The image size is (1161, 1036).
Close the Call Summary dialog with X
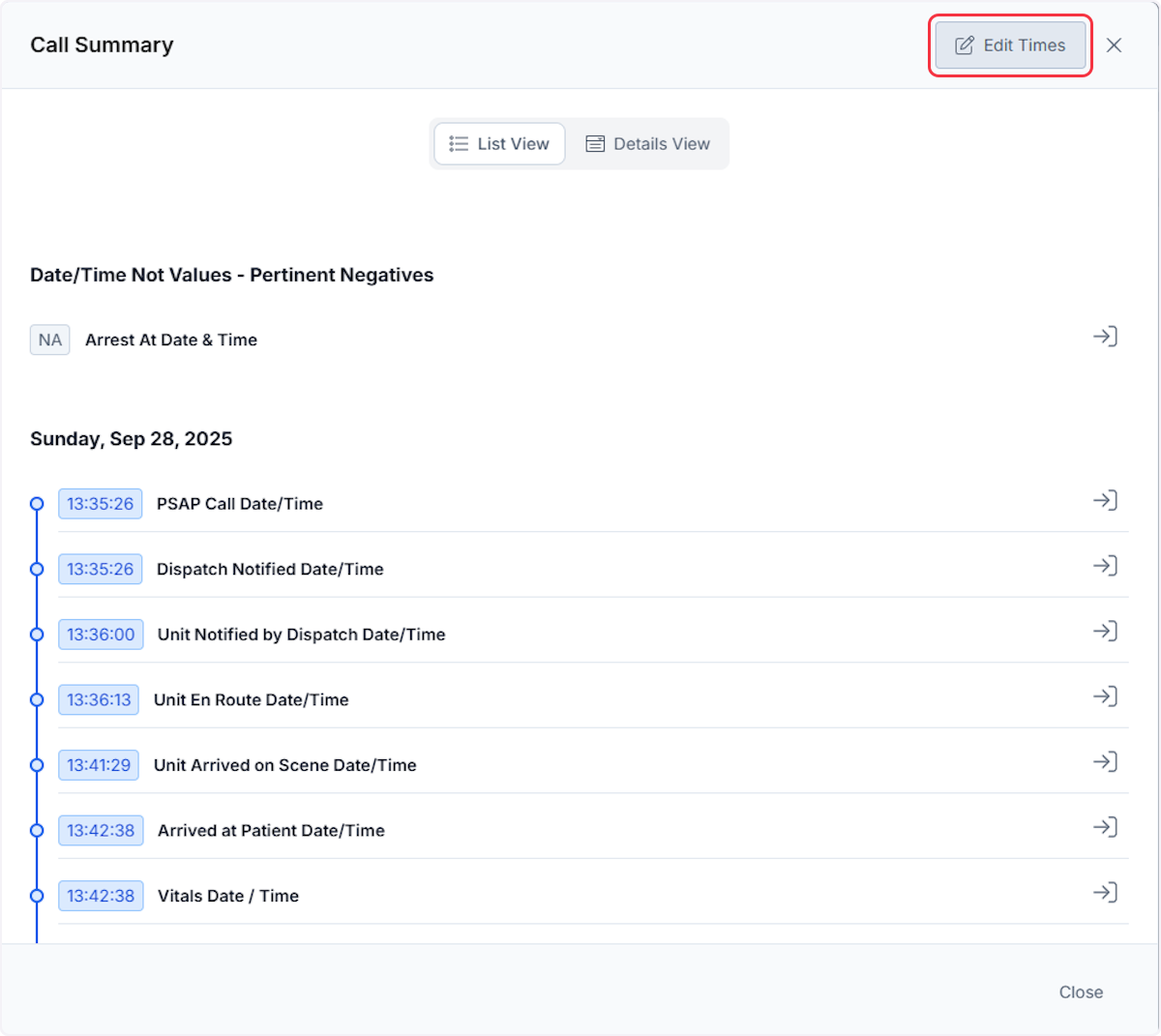(1114, 45)
